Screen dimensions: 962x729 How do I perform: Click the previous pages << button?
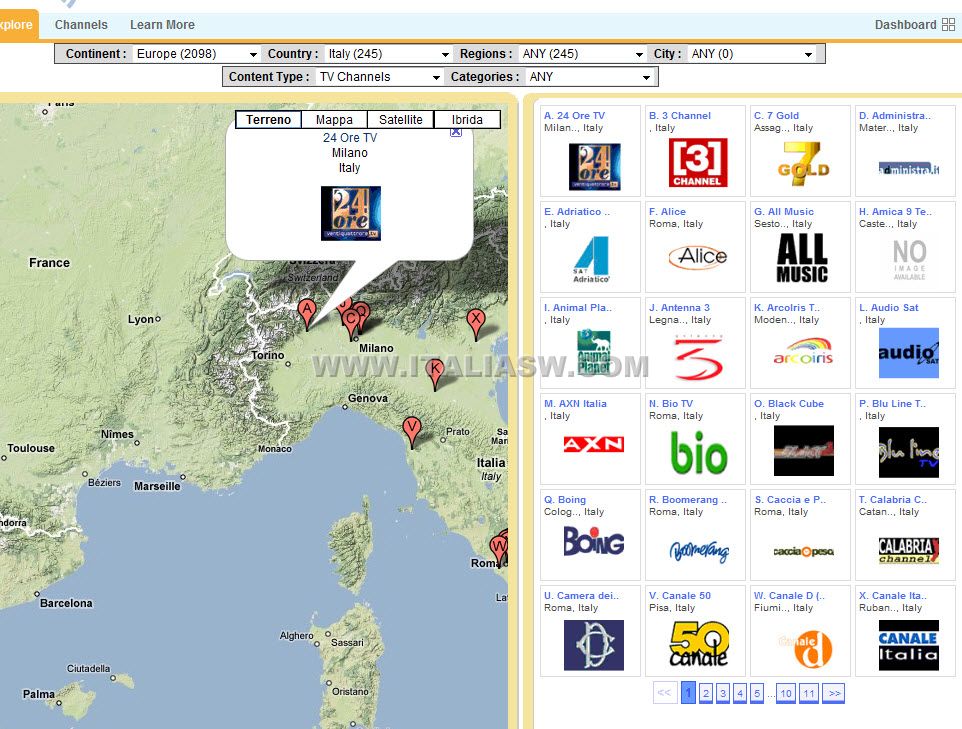click(x=665, y=693)
